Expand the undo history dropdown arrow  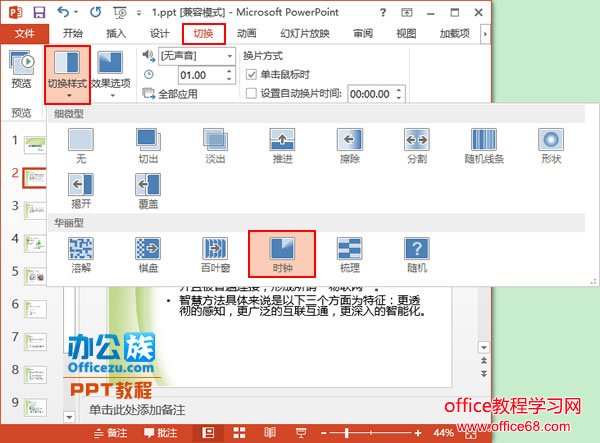[x=76, y=12]
